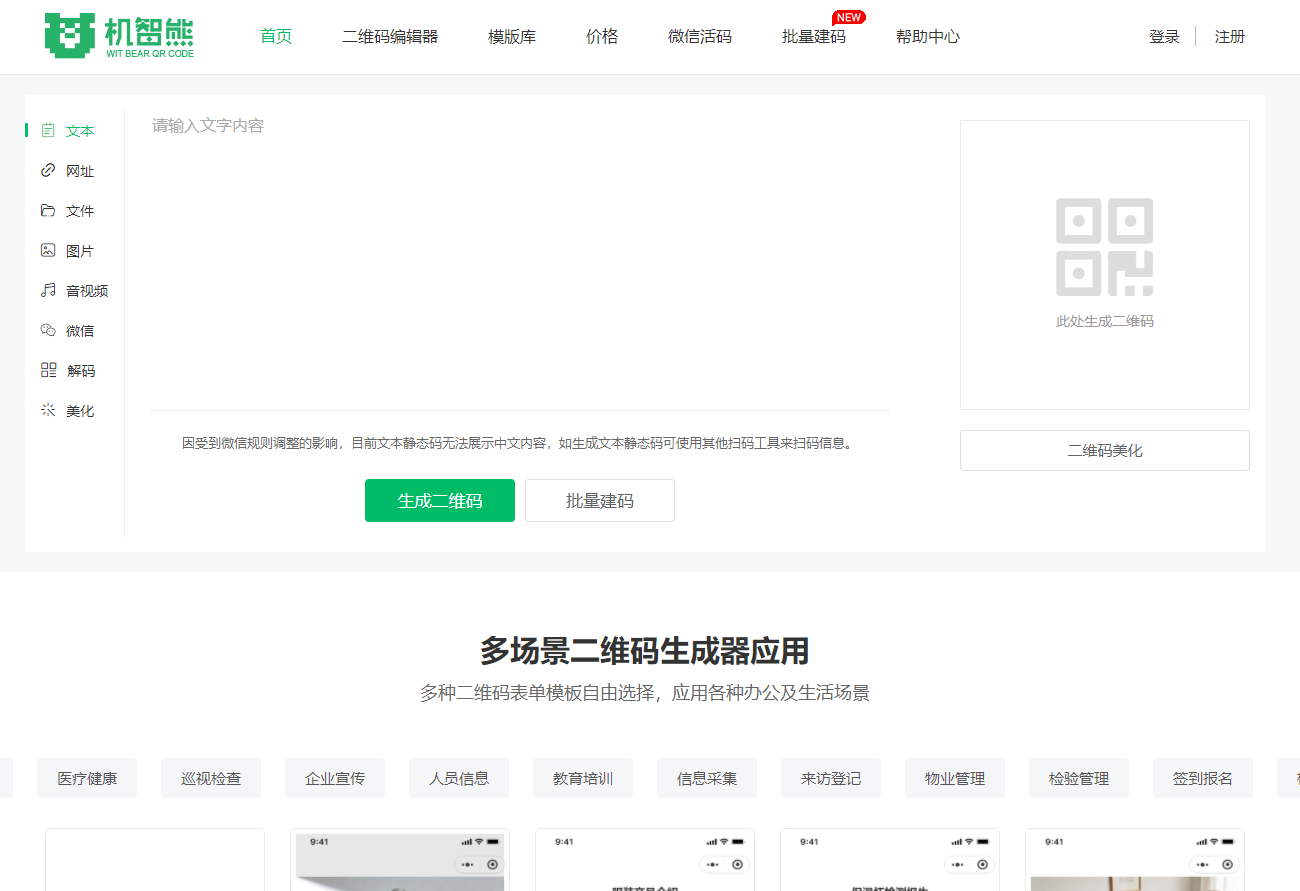Choose the 图片 image icon in sidebar

coord(48,251)
